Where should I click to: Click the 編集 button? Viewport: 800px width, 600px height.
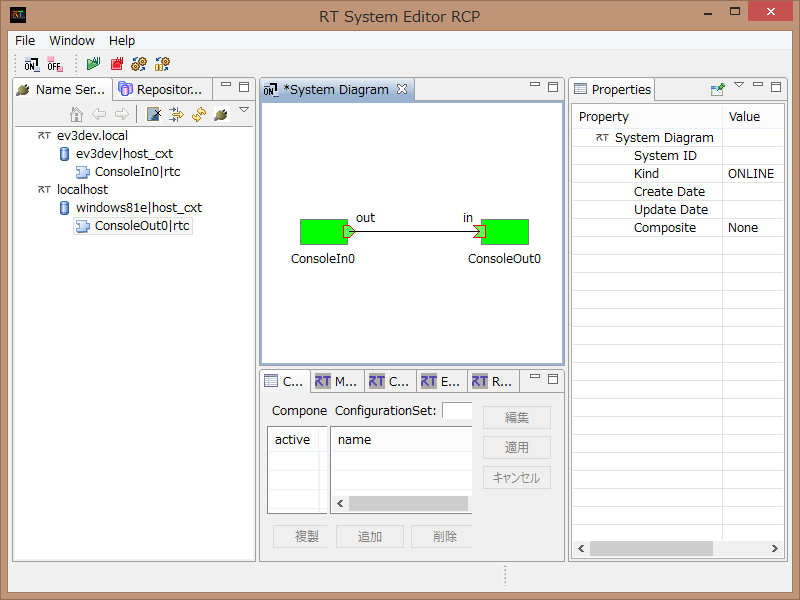517,417
